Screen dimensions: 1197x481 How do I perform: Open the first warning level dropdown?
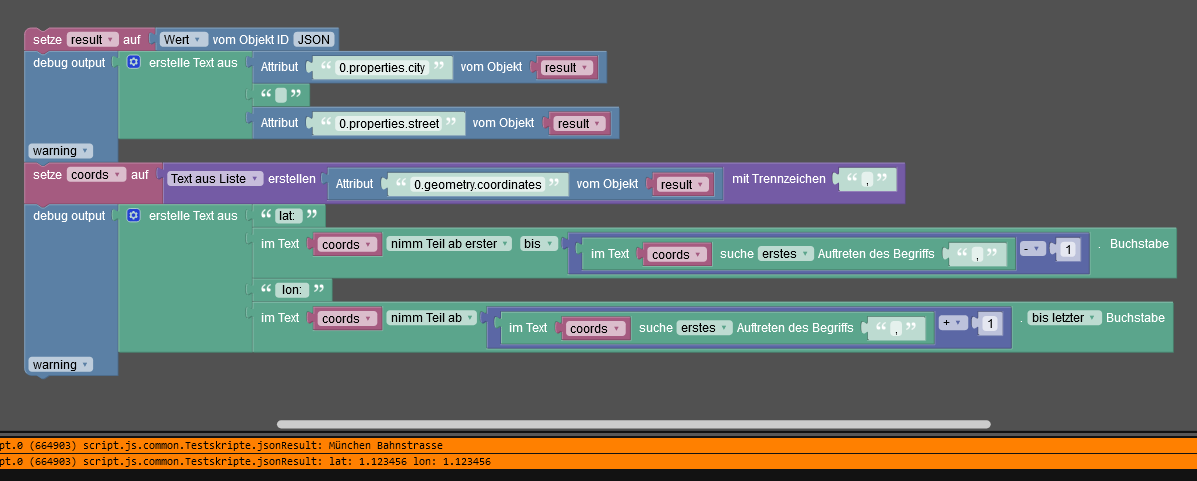tap(60, 150)
